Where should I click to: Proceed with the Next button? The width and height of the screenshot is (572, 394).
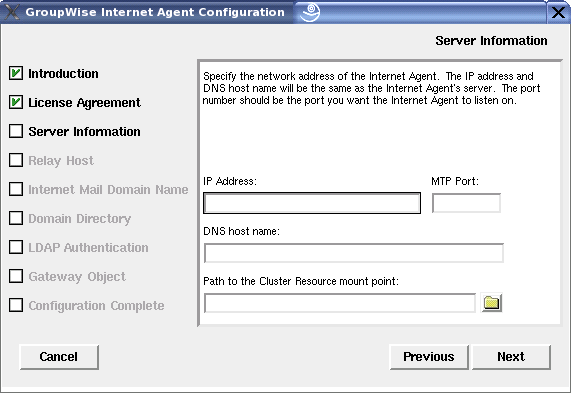click(x=511, y=357)
